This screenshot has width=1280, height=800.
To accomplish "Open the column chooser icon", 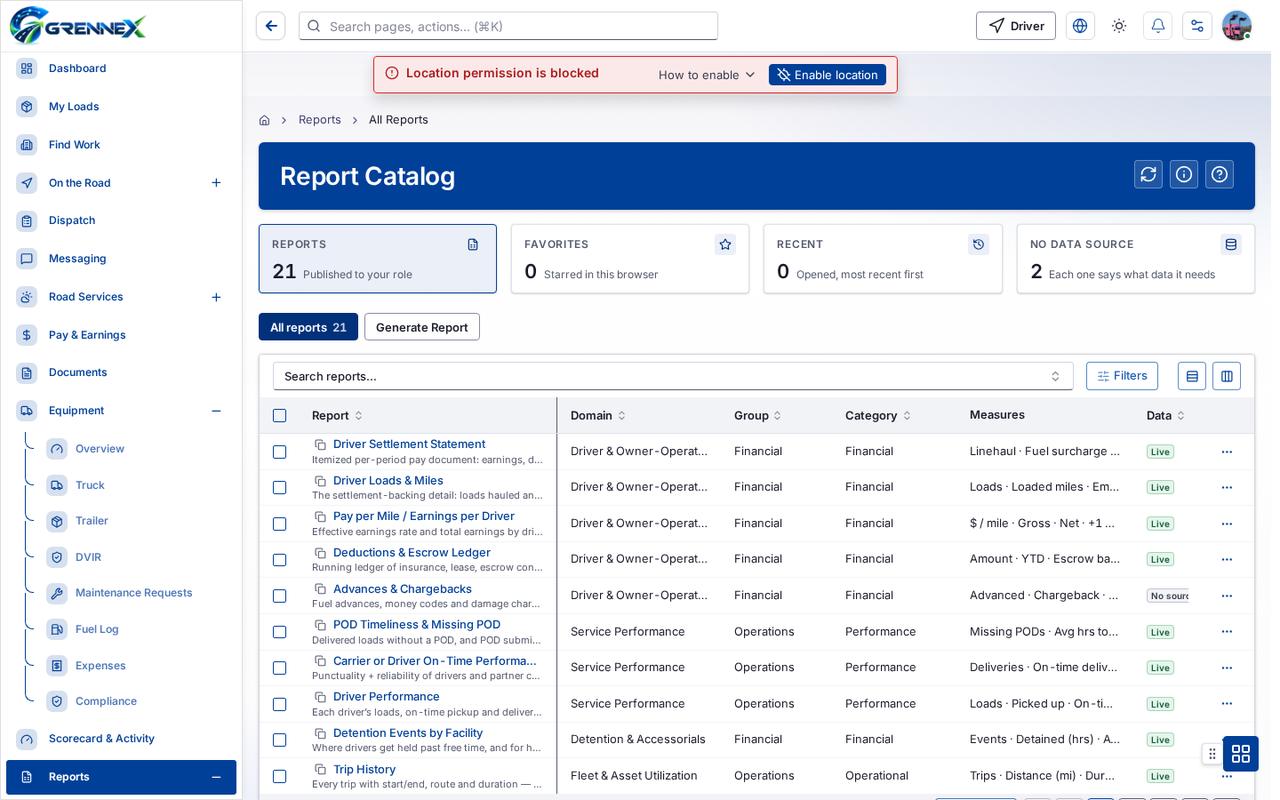I will (x=1227, y=376).
